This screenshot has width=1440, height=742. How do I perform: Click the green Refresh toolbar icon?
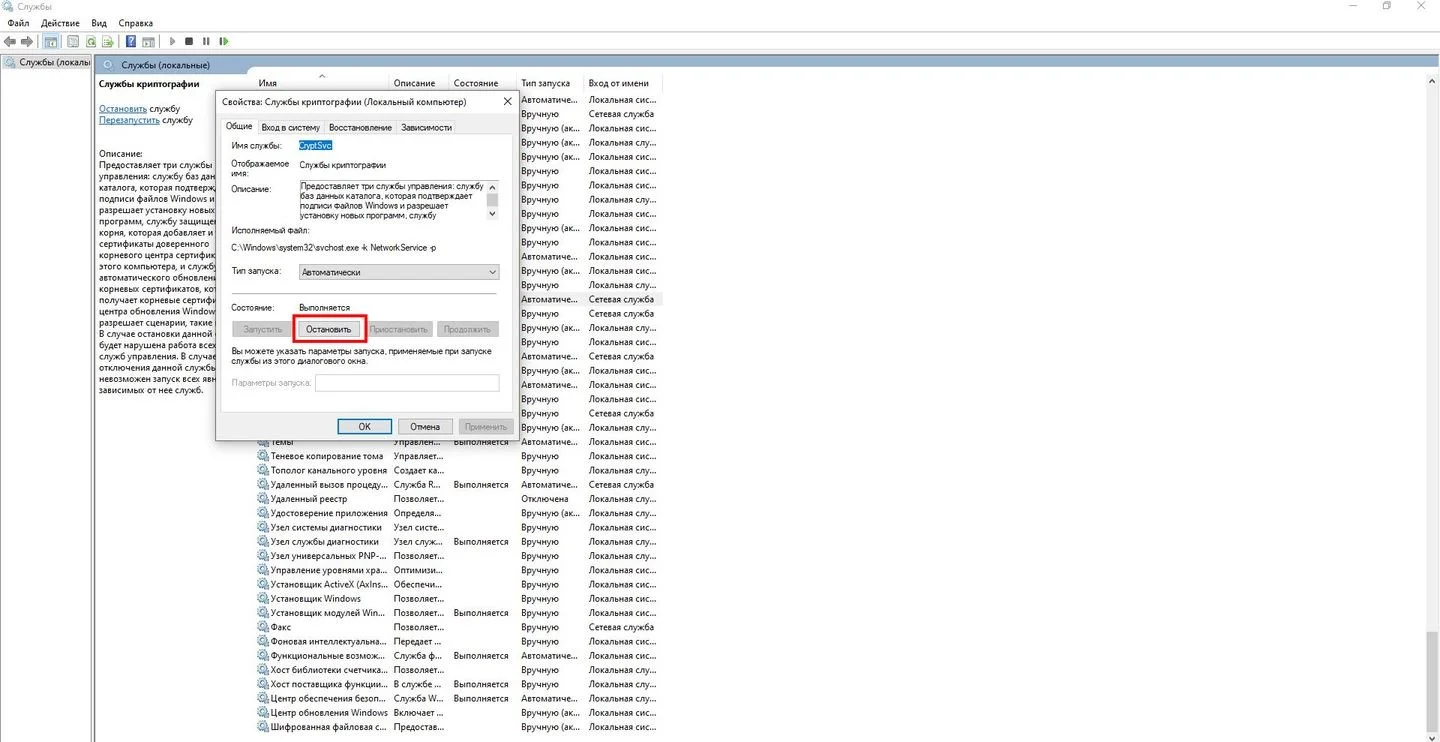(90, 41)
